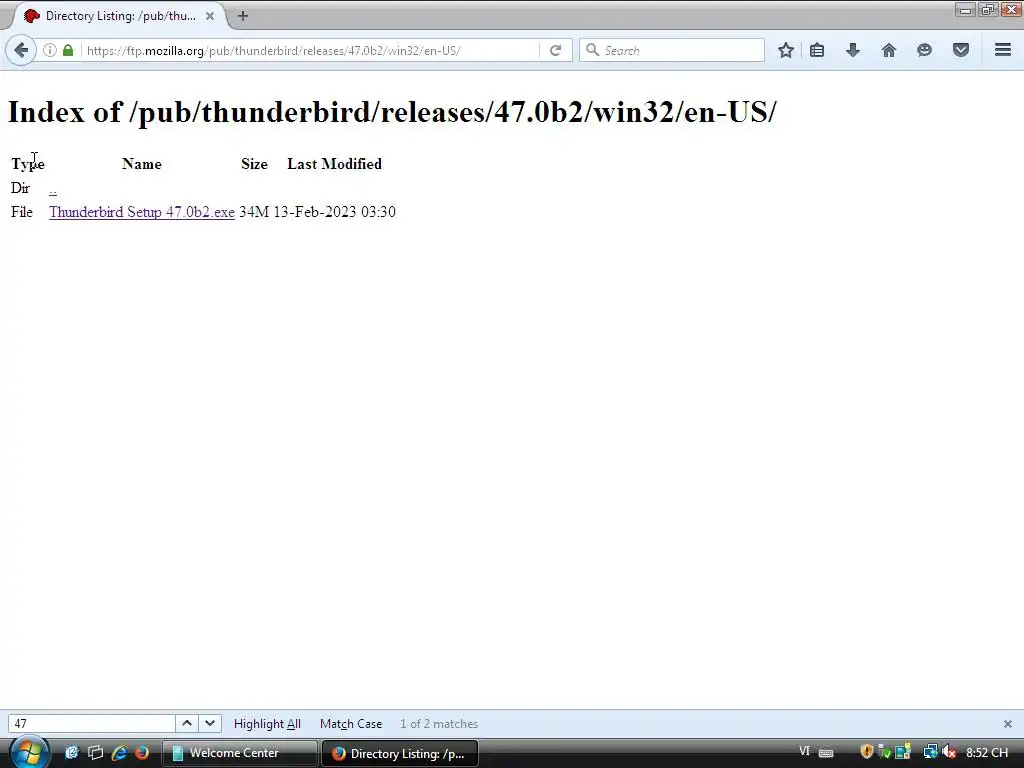Click the Size column header
Image resolution: width=1024 pixels, height=768 pixels.
(254, 164)
